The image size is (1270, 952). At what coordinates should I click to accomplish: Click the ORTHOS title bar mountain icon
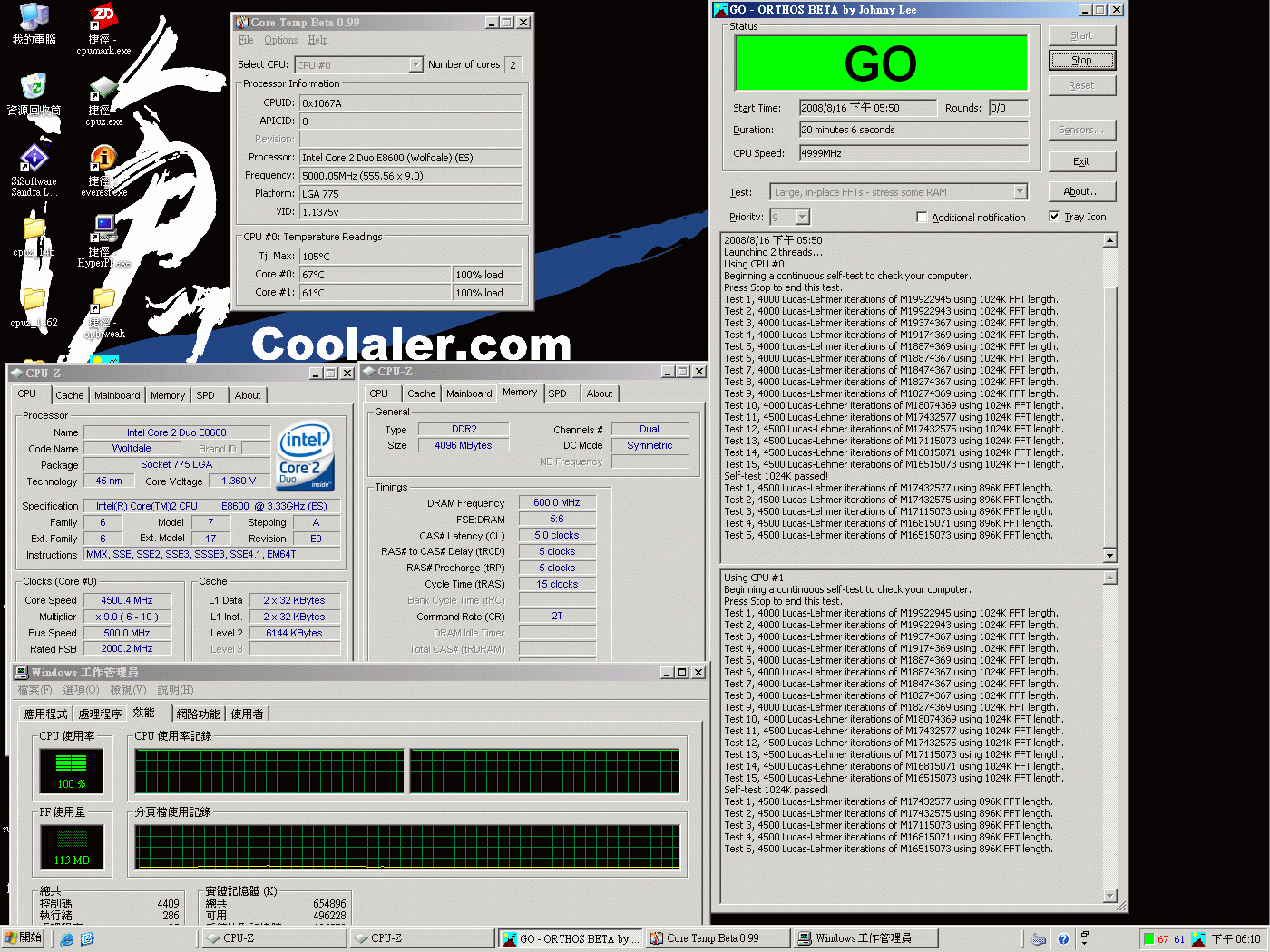[x=721, y=10]
